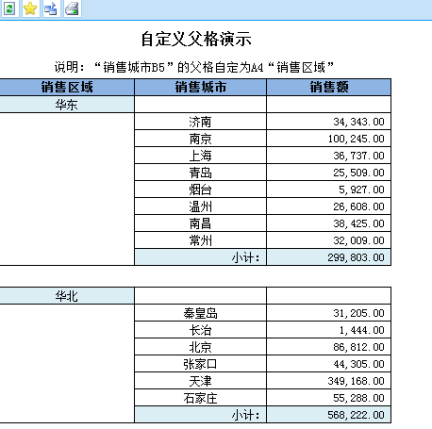
Task: Select the 济南 city cell
Action: pos(200,121)
